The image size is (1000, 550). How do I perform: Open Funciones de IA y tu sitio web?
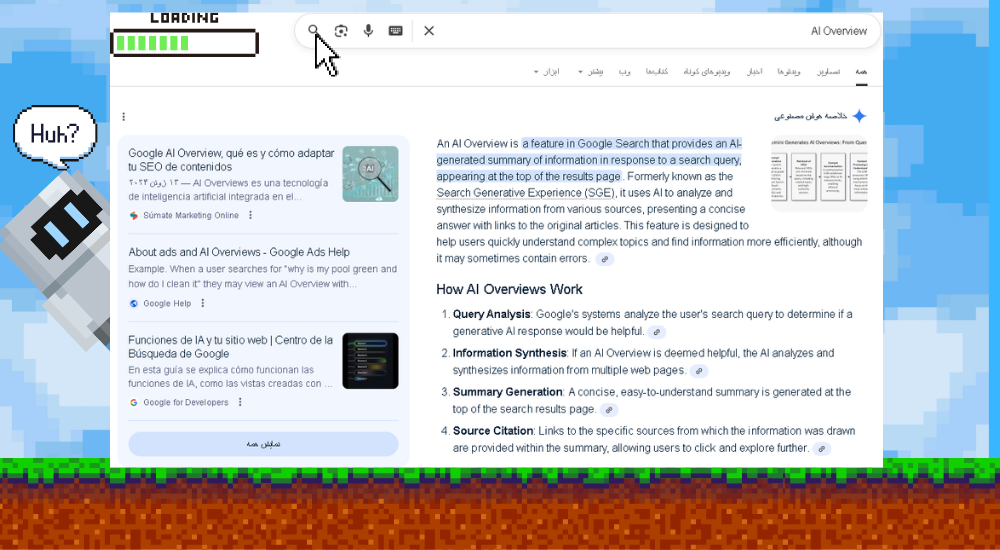click(x=230, y=346)
